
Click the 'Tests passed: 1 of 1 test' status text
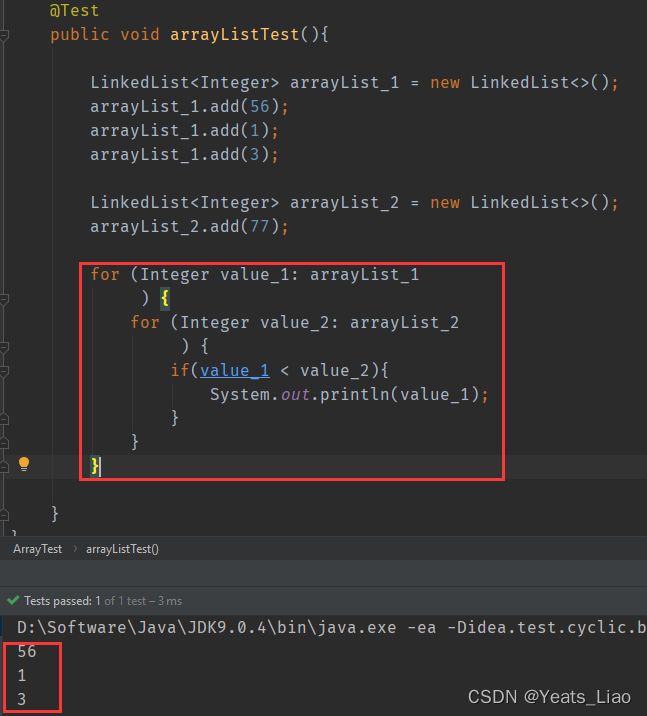pyautogui.click(x=103, y=600)
